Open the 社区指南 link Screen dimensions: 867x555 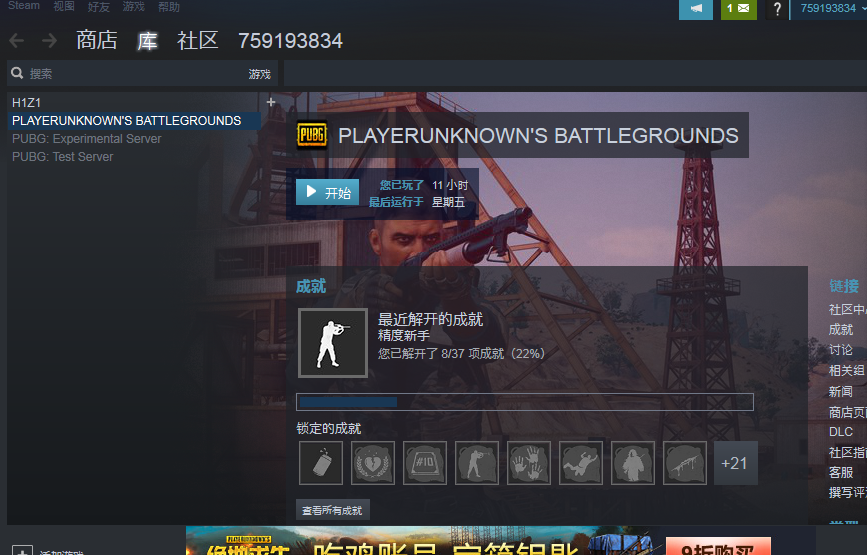848,453
